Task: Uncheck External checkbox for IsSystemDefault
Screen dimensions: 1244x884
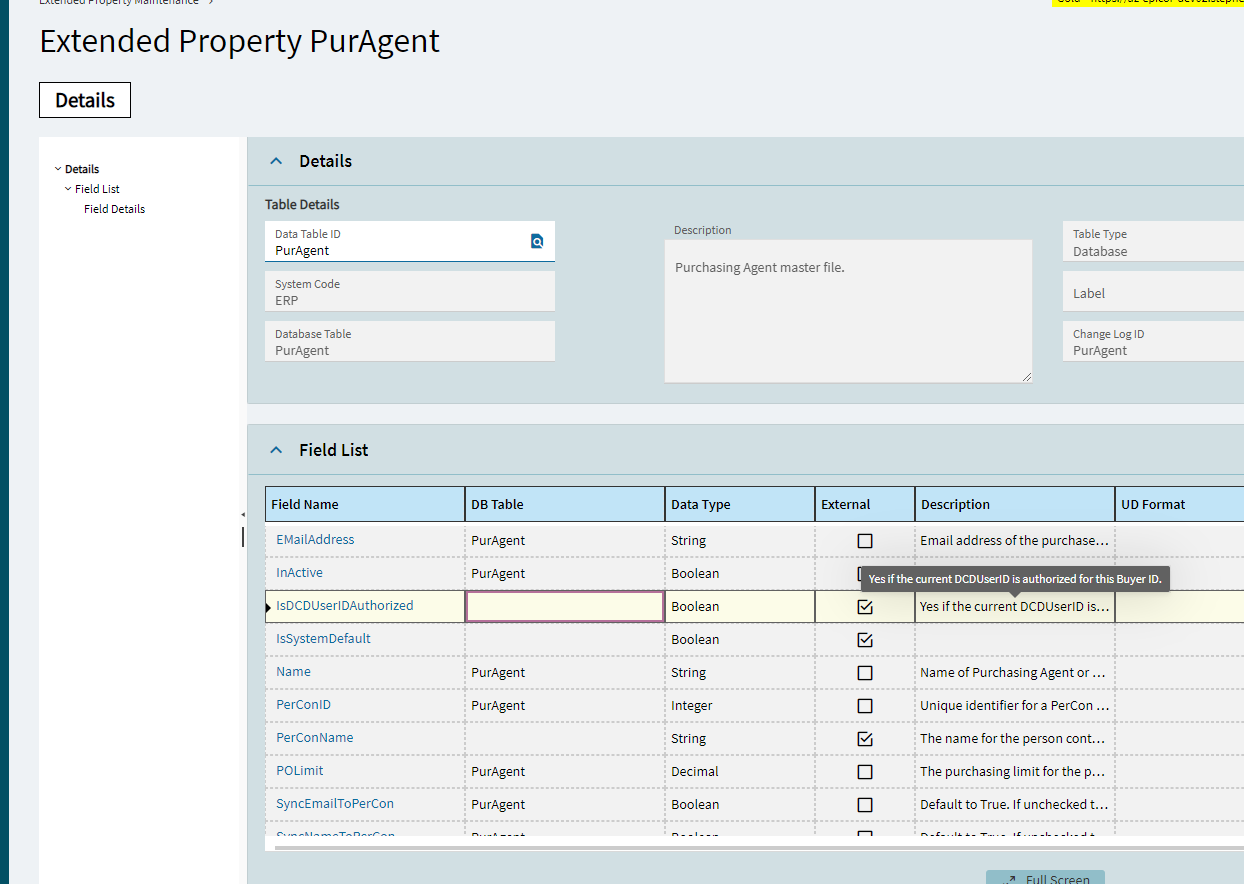Action: [x=865, y=640]
